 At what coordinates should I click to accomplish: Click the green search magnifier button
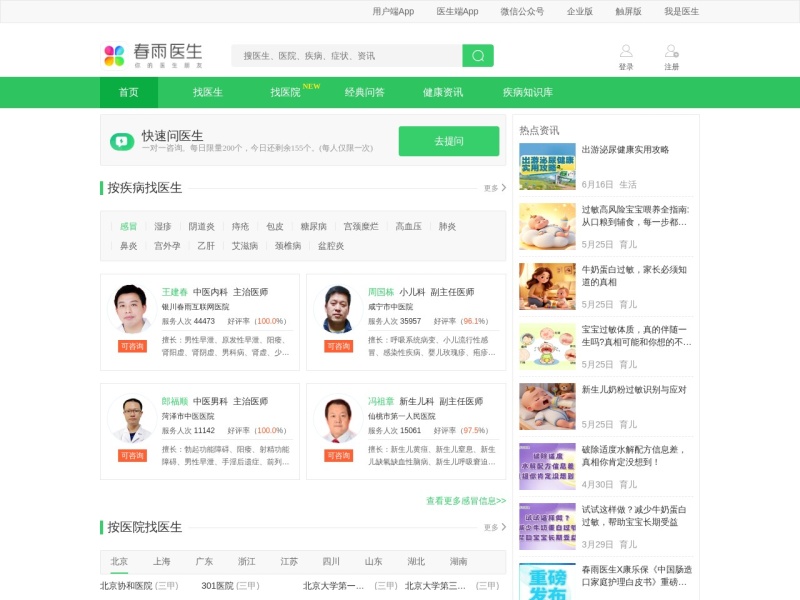tap(478, 56)
